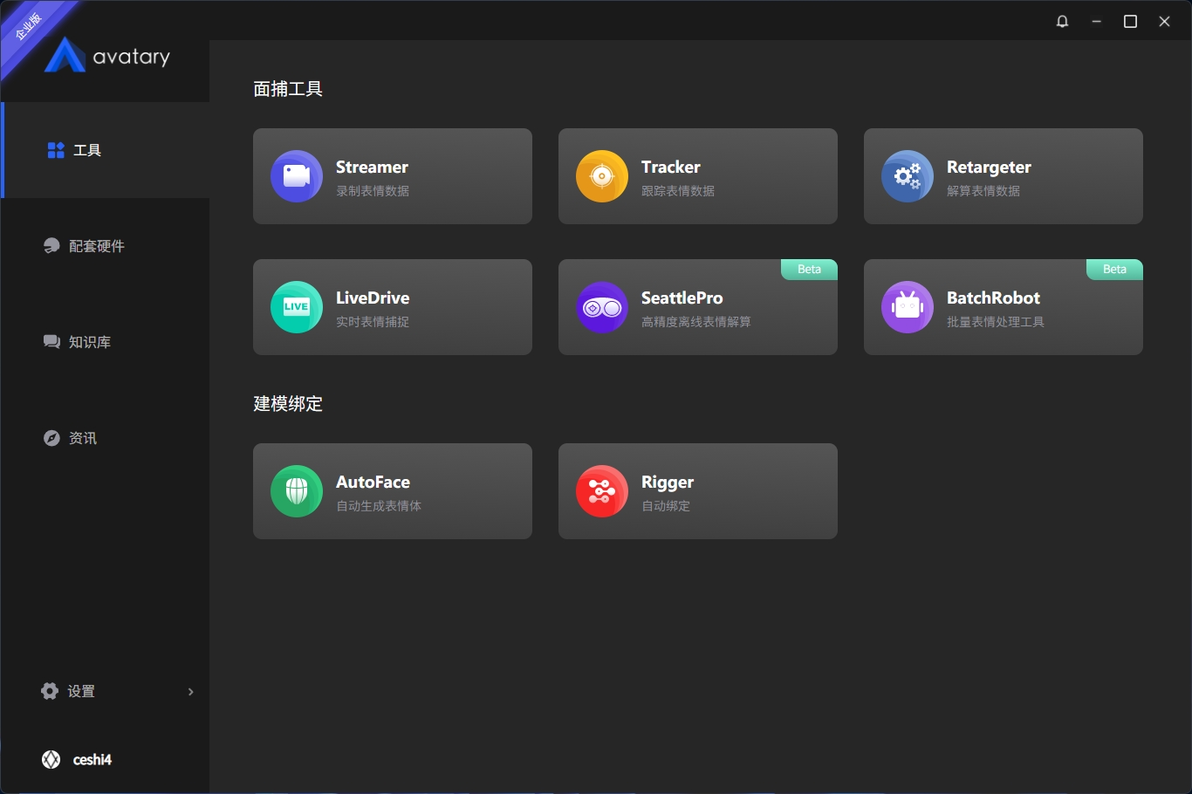Image resolution: width=1192 pixels, height=794 pixels.
Task: Switch to 配套硬件 section
Action: coord(106,246)
